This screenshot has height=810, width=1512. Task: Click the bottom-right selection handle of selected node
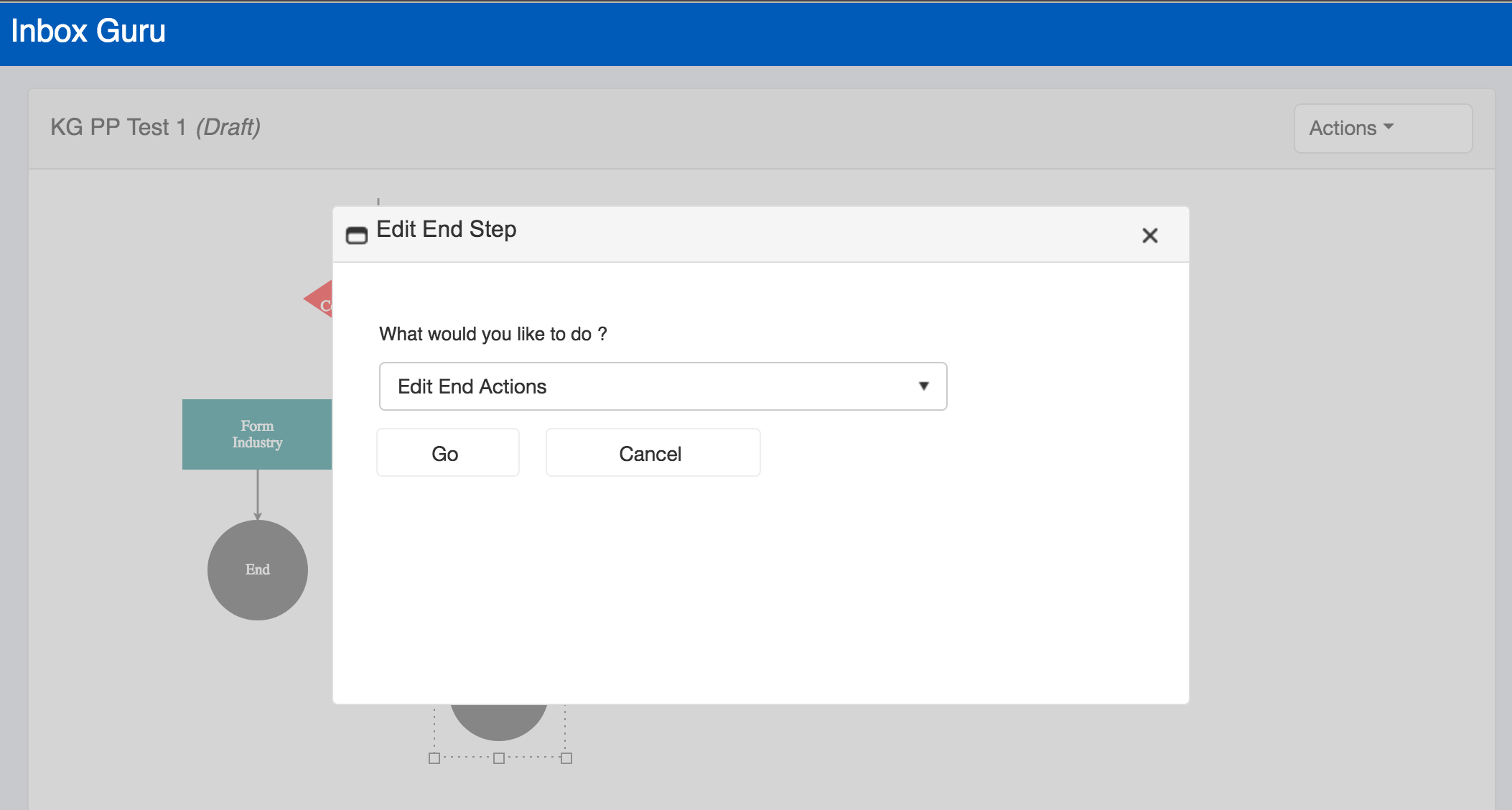click(566, 758)
